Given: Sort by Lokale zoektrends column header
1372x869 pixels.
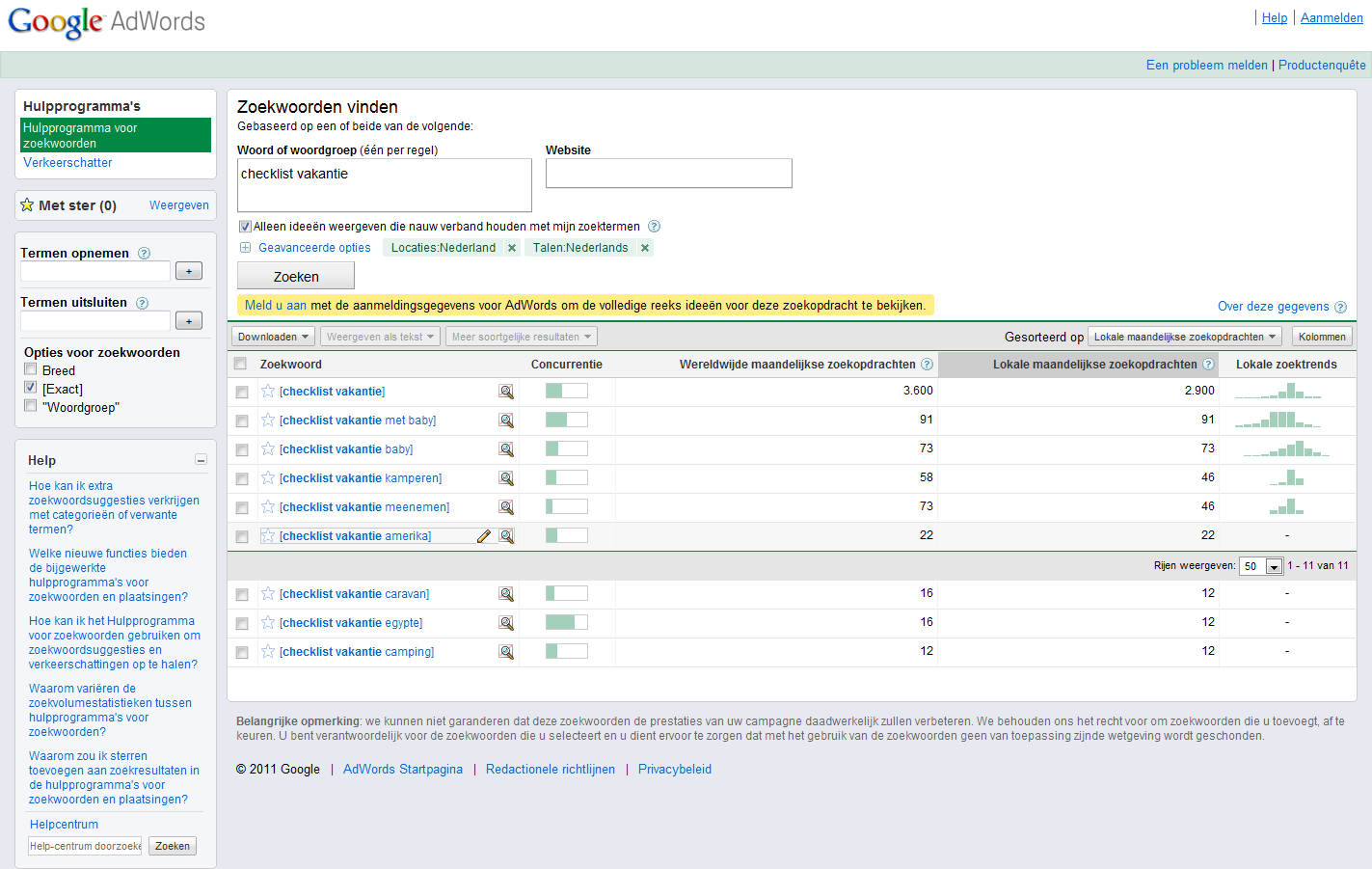Looking at the screenshot, I should click(1286, 365).
